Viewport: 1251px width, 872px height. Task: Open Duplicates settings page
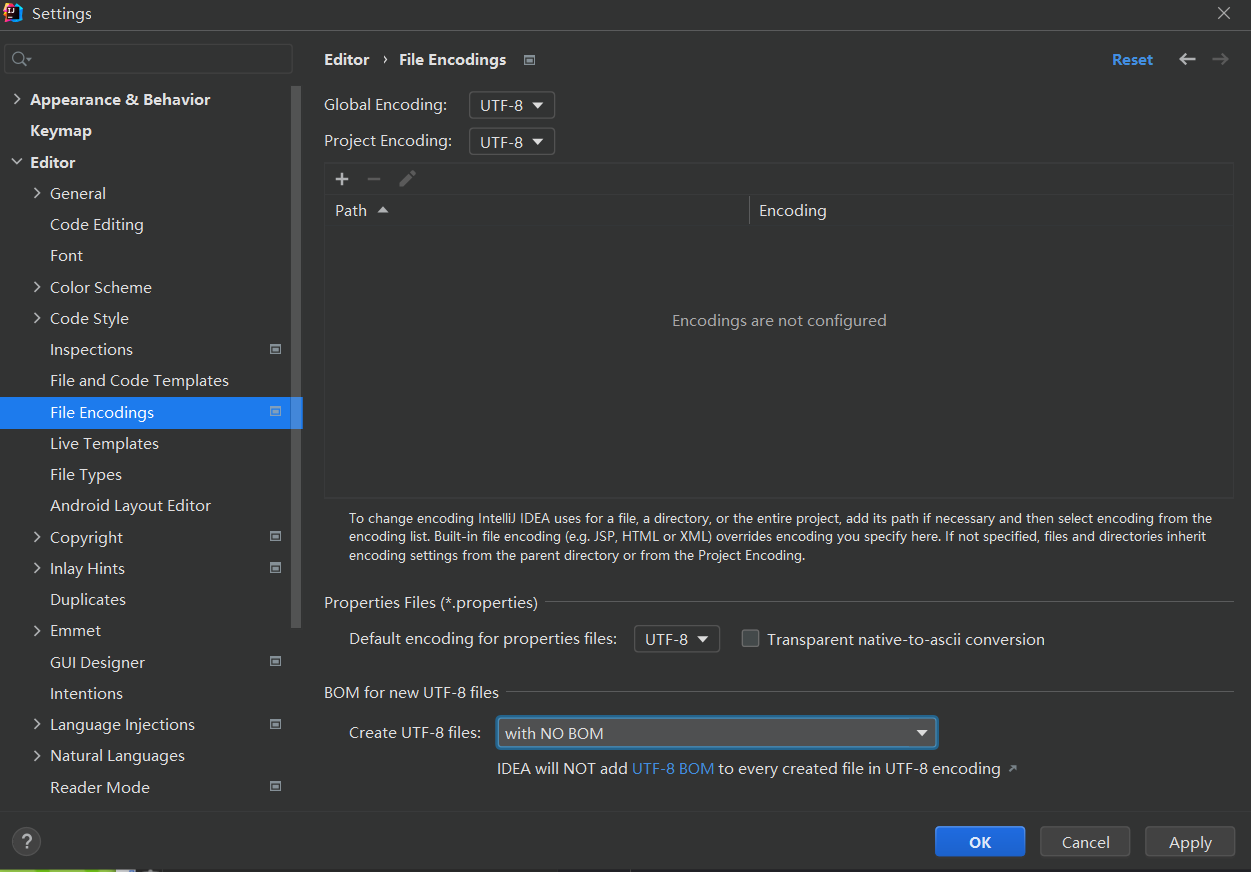tap(88, 600)
